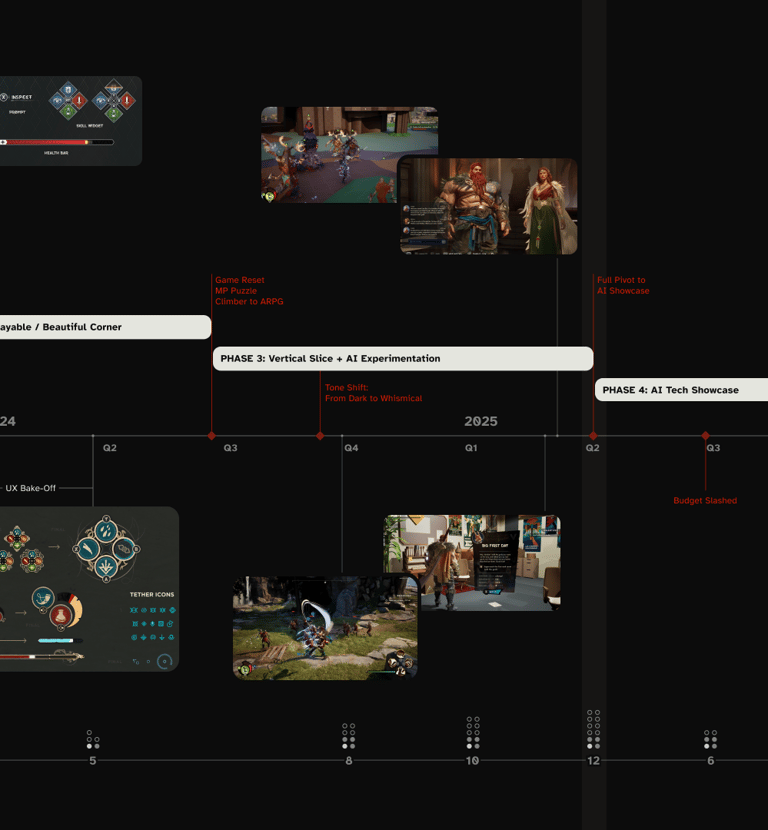Click the plant burst ability icon in the wheel
Image resolution: width=768 pixels, height=830 pixels.
pyautogui.click(x=106, y=568)
